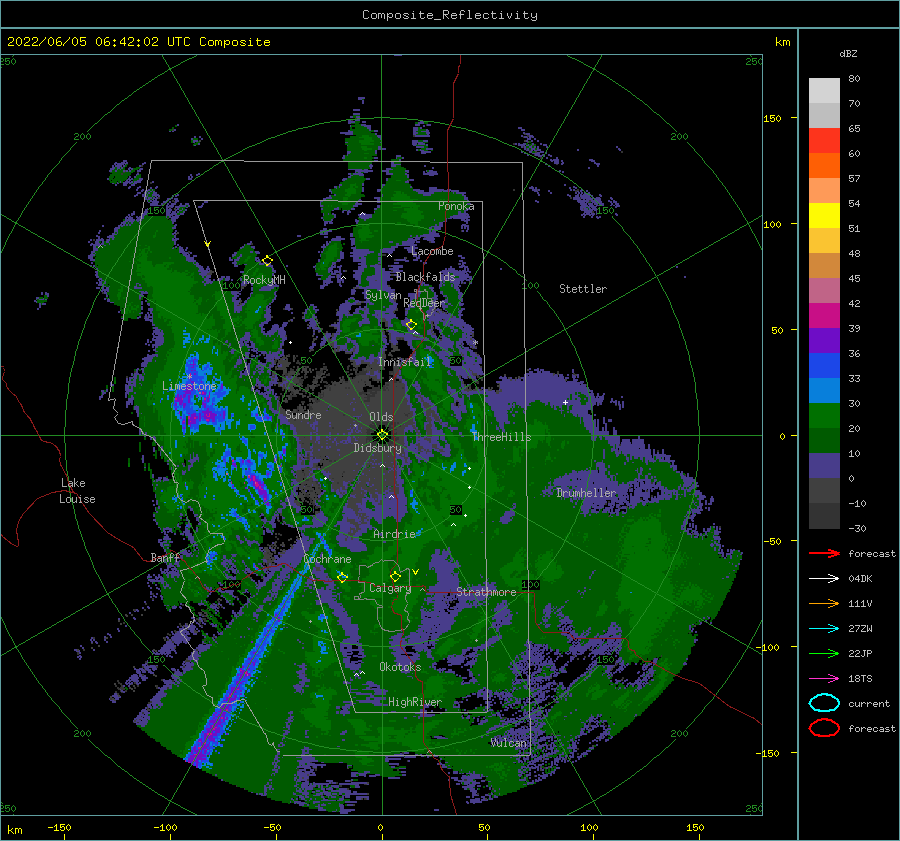Viewport: 900px width, 841px height.
Task: Click the Sundre town label
Action: pos(303,414)
